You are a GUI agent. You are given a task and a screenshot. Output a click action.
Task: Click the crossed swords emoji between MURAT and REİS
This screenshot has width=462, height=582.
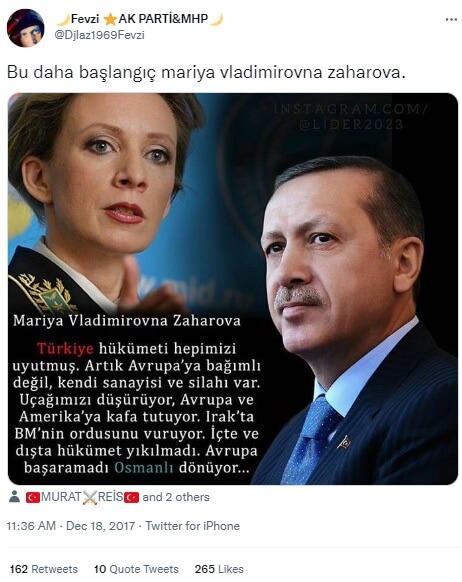tap(89, 497)
